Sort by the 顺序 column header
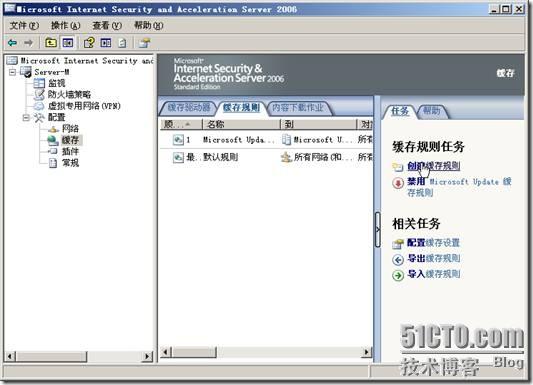The height and width of the screenshot is (385, 533). pyautogui.click(x=181, y=124)
